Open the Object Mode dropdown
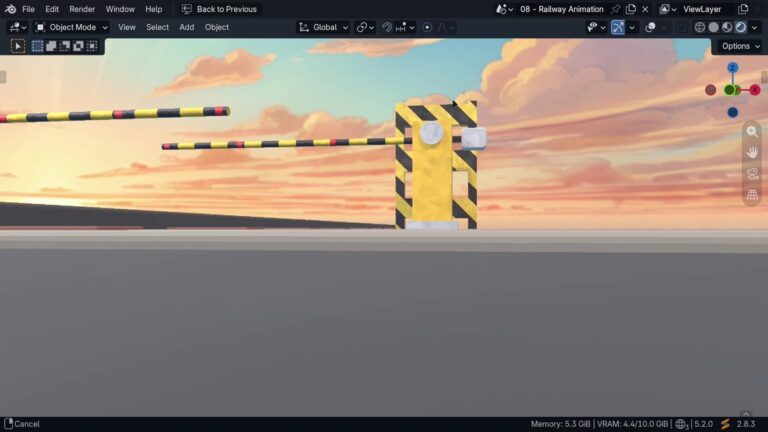 tap(72, 27)
